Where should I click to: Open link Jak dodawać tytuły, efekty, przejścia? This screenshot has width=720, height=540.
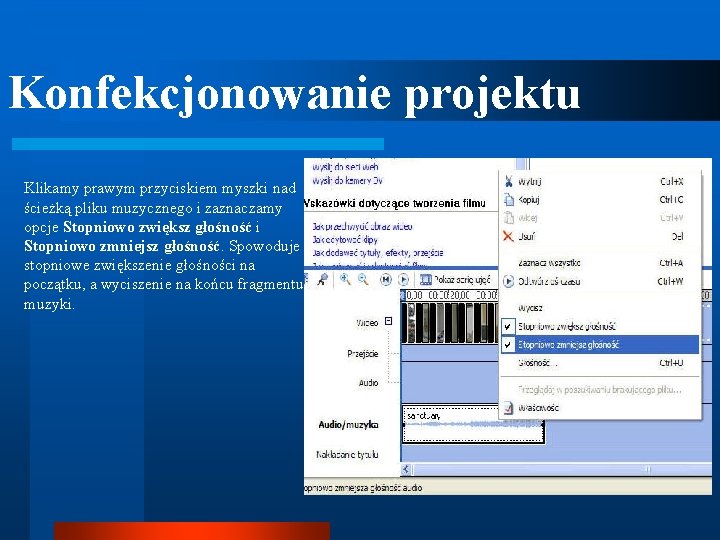[x=377, y=253]
